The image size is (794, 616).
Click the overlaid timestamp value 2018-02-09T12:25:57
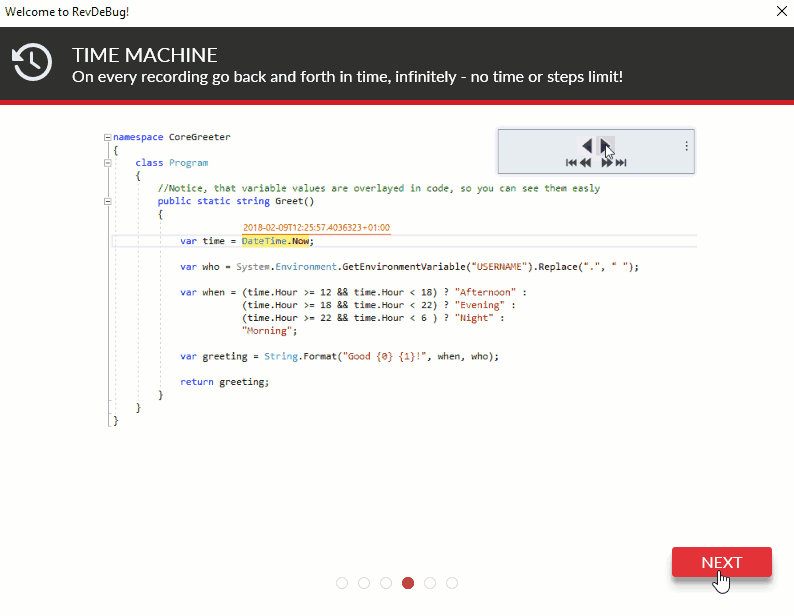click(316, 227)
